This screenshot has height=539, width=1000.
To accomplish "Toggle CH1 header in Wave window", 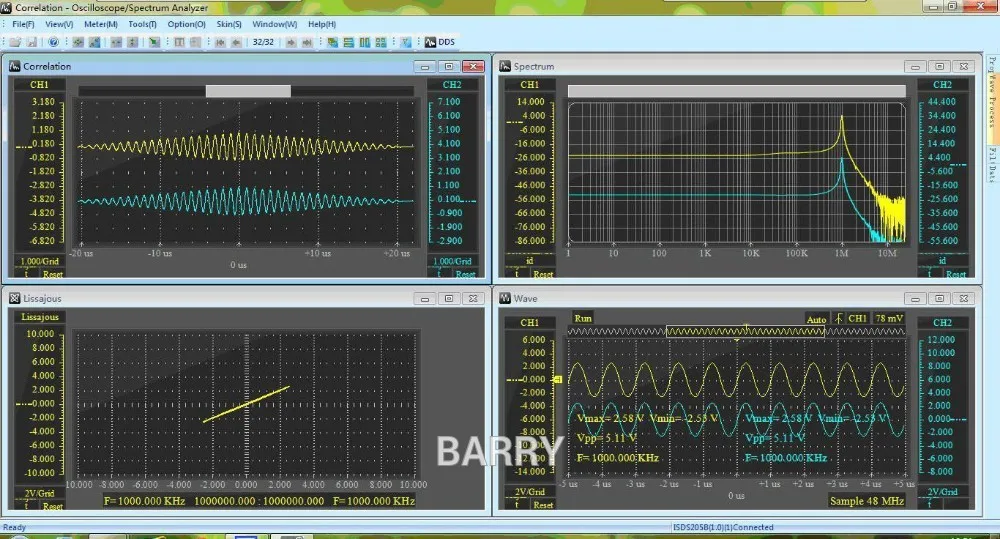I will tap(529, 322).
